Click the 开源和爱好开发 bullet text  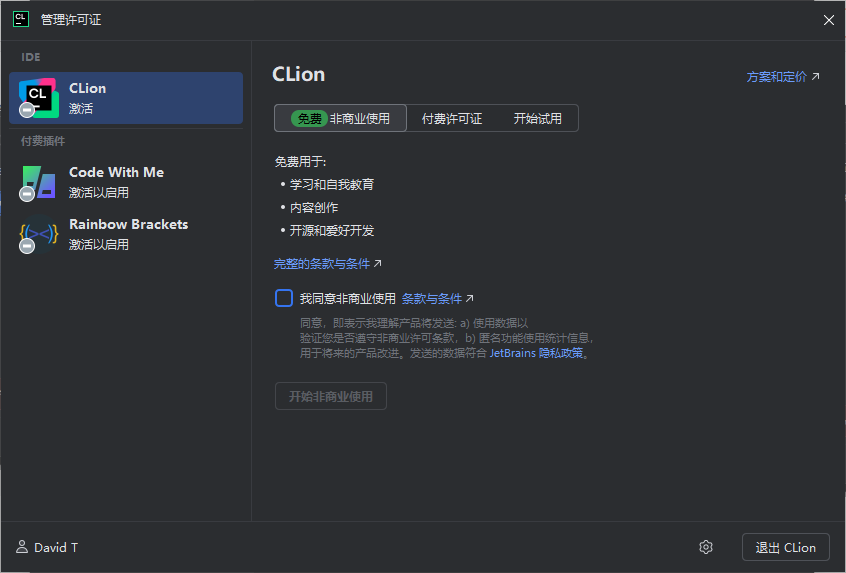[332, 231]
